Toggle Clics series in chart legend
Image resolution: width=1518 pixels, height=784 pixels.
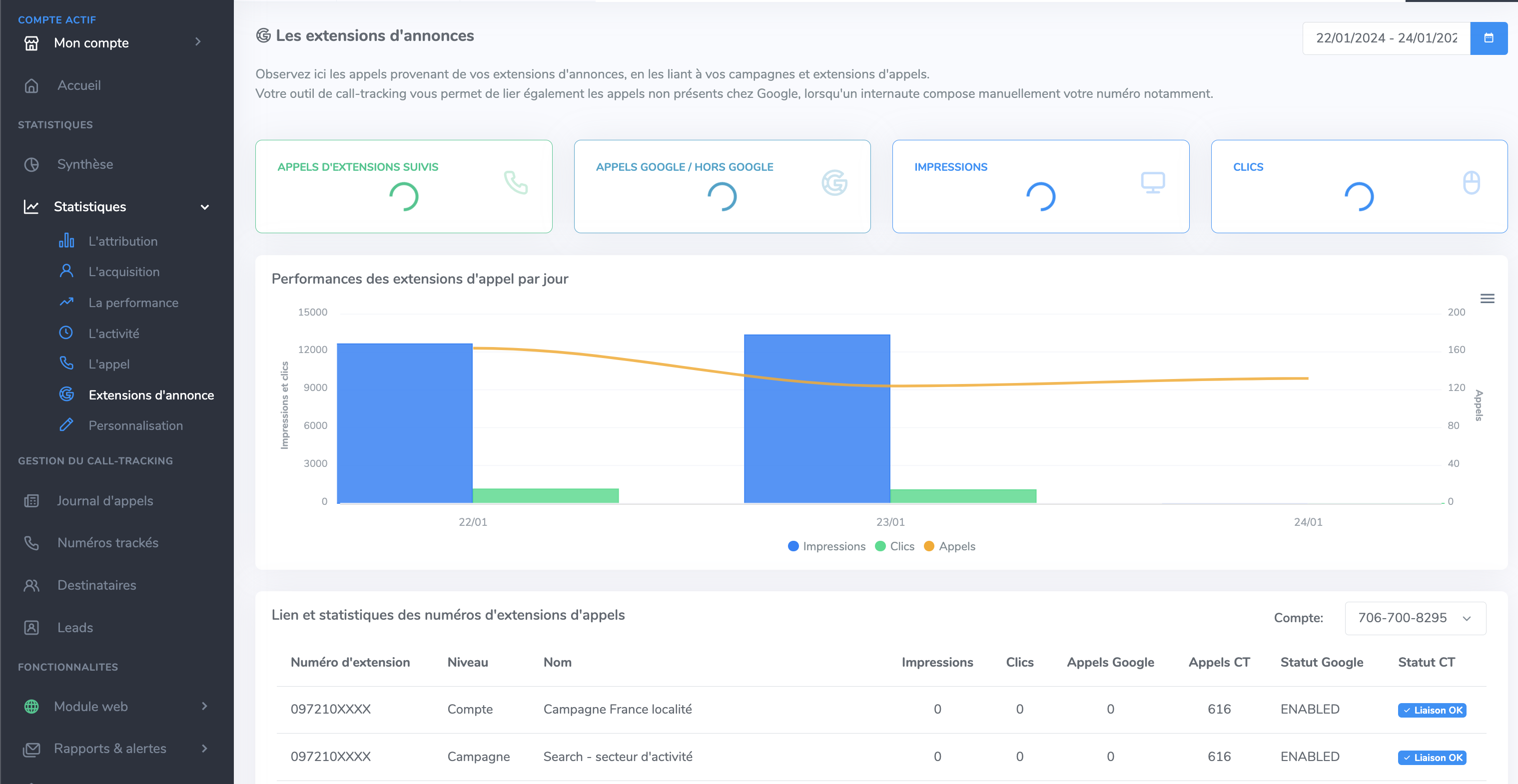pos(894,546)
